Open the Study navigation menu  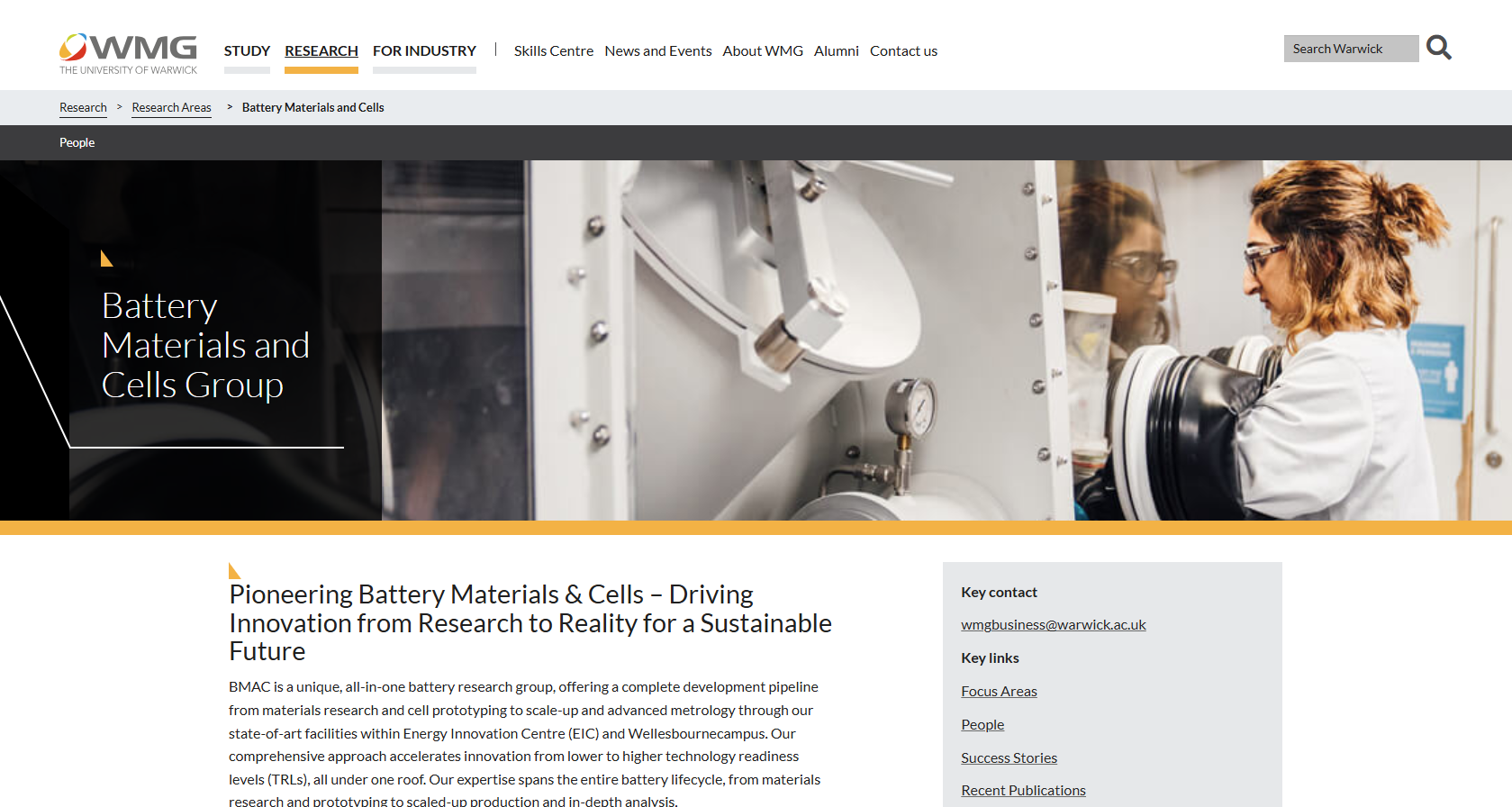click(x=247, y=51)
